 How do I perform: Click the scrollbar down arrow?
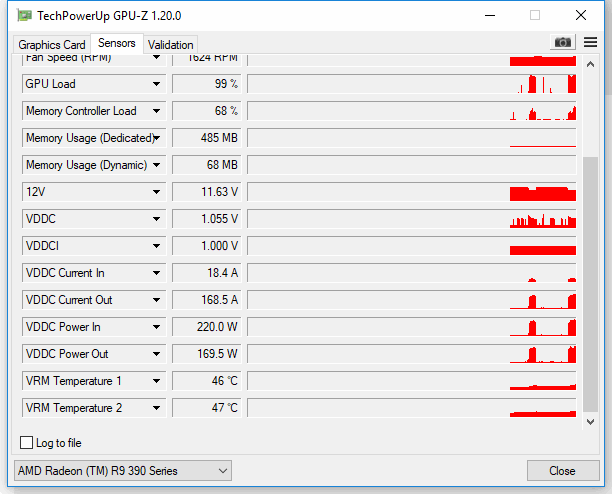[x=590, y=421]
